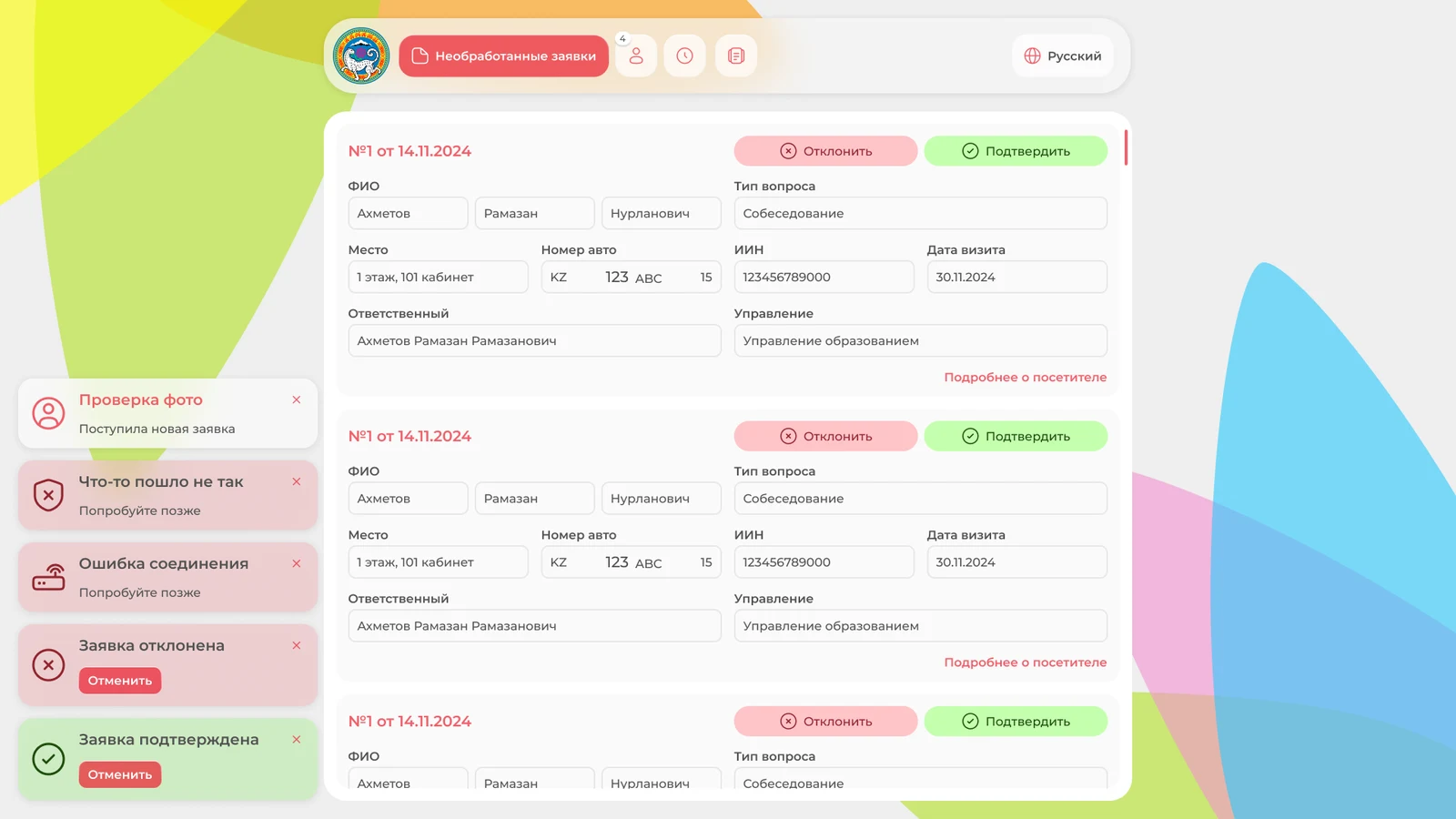1456x819 pixels.
Task: Click Подтвердить on the second request card
Action: (1016, 436)
